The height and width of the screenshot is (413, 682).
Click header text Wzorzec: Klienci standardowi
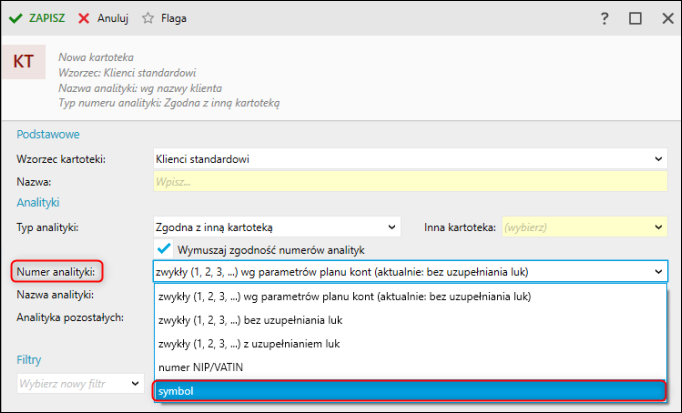127,73
